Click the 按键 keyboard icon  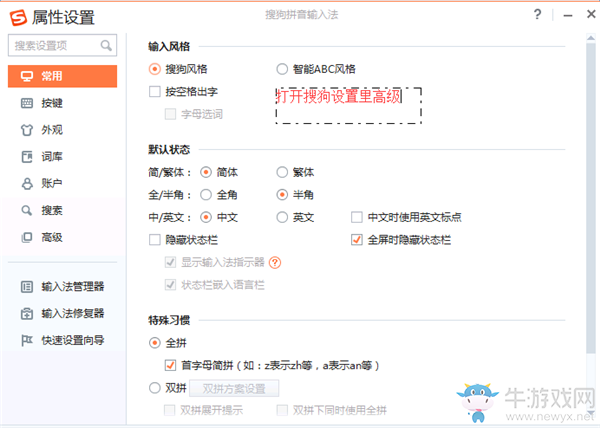[27, 103]
